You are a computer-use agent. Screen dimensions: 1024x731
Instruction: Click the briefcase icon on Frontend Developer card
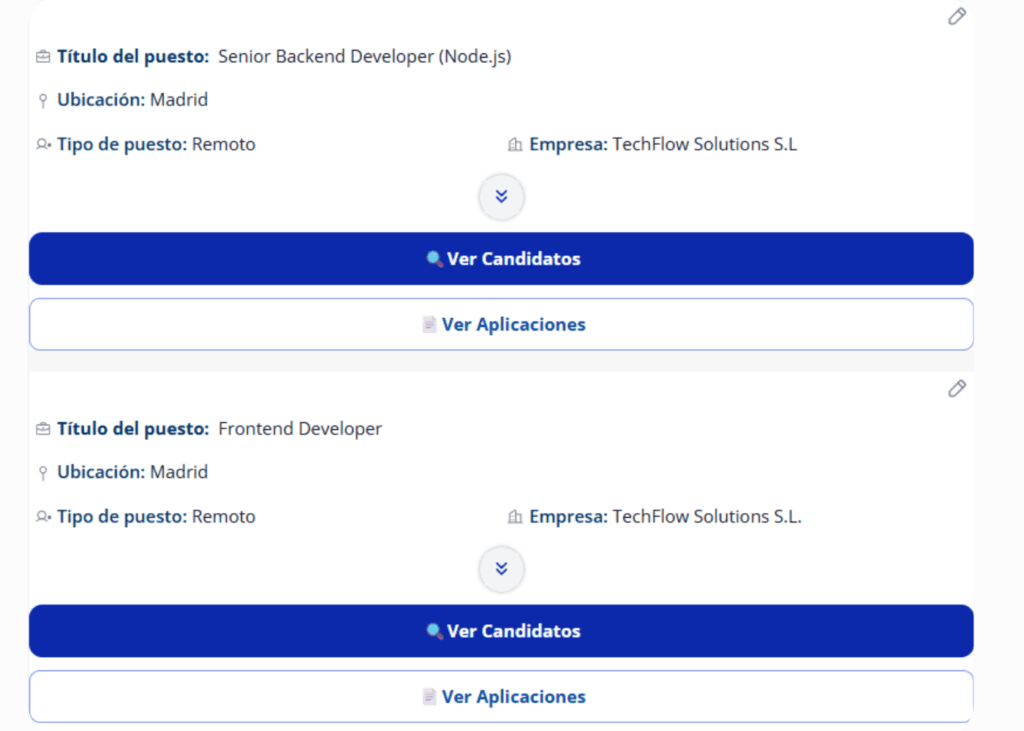(42, 428)
